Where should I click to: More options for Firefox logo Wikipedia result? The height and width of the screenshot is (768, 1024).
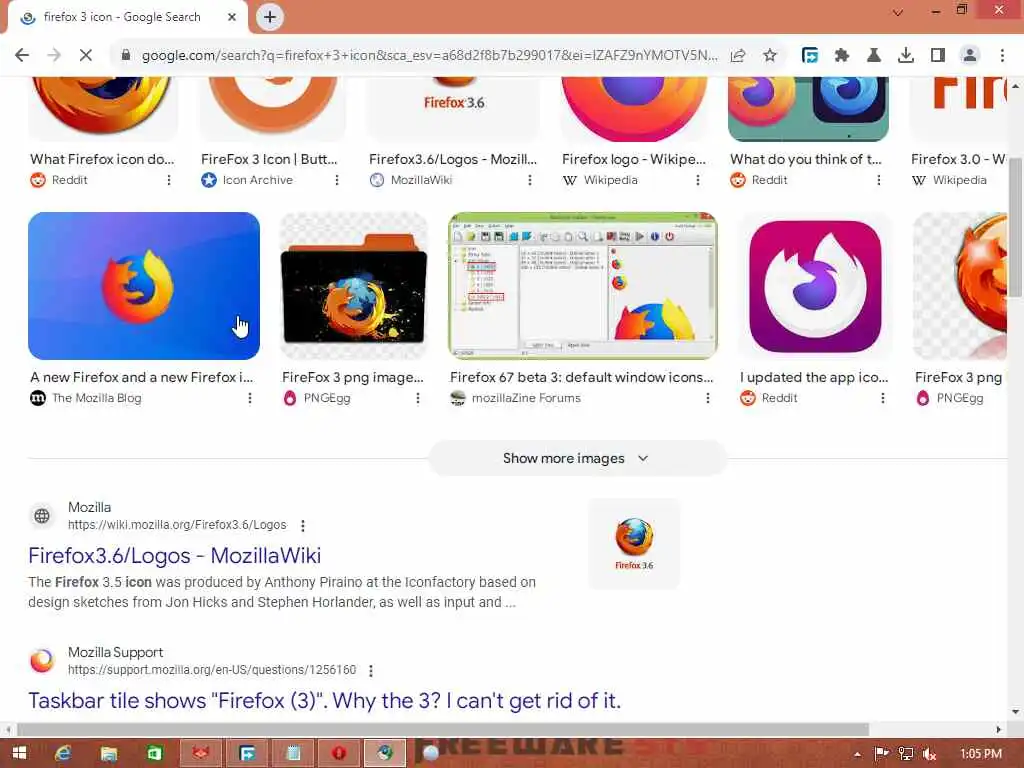[x=698, y=180]
